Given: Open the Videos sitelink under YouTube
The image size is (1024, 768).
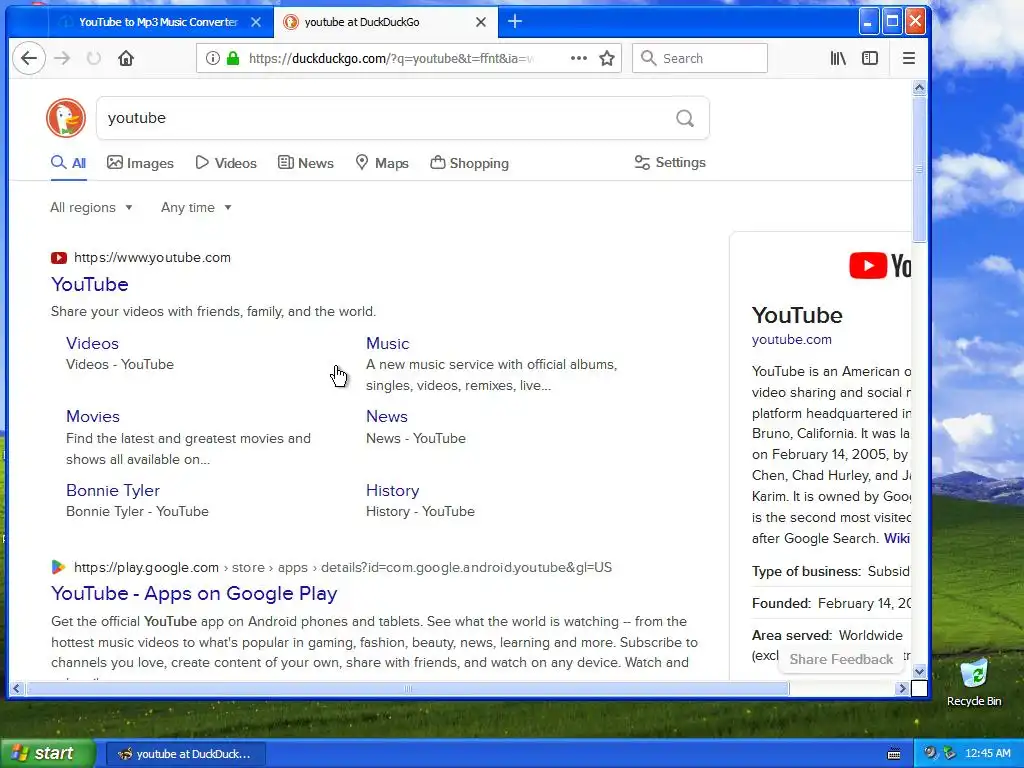Looking at the screenshot, I should [92, 344].
